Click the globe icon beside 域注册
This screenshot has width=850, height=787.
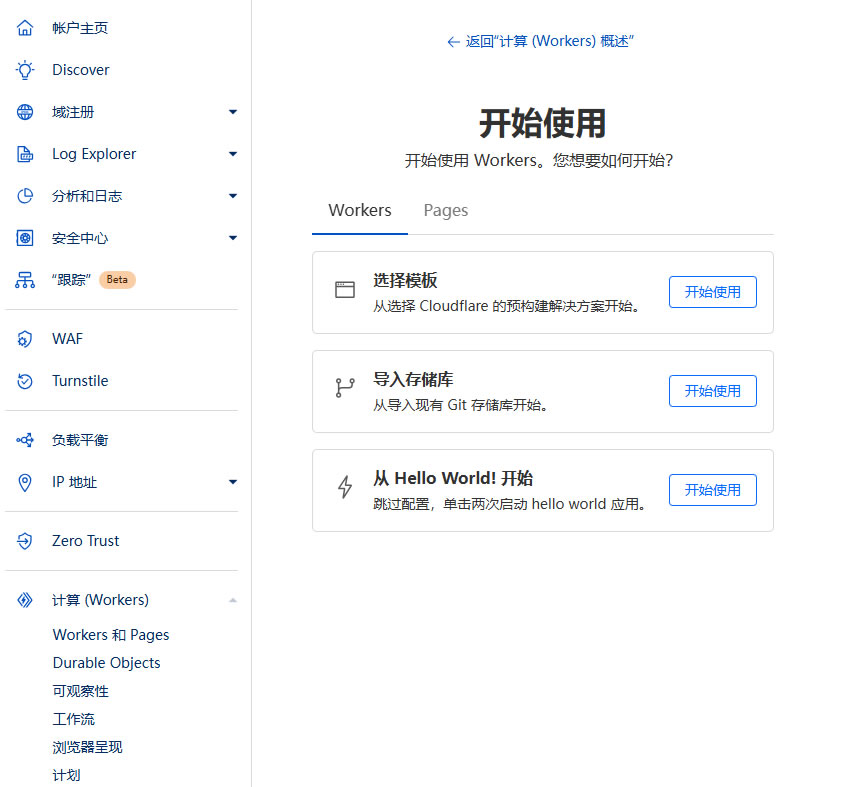coord(25,112)
